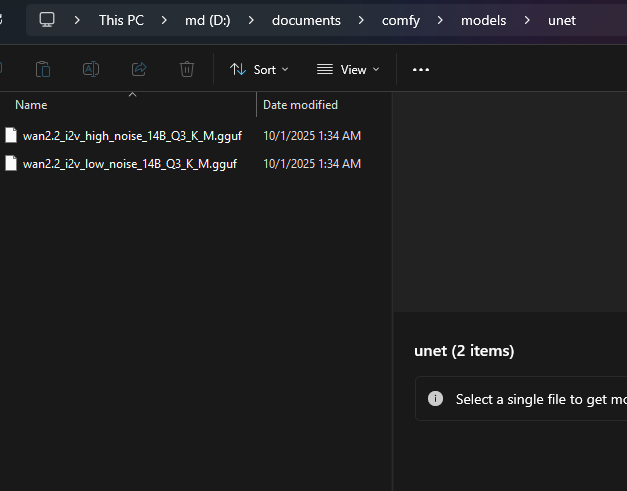This screenshot has height=491, width=627.
Task: Click the Delete trash can icon
Action: (x=187, y=69)
